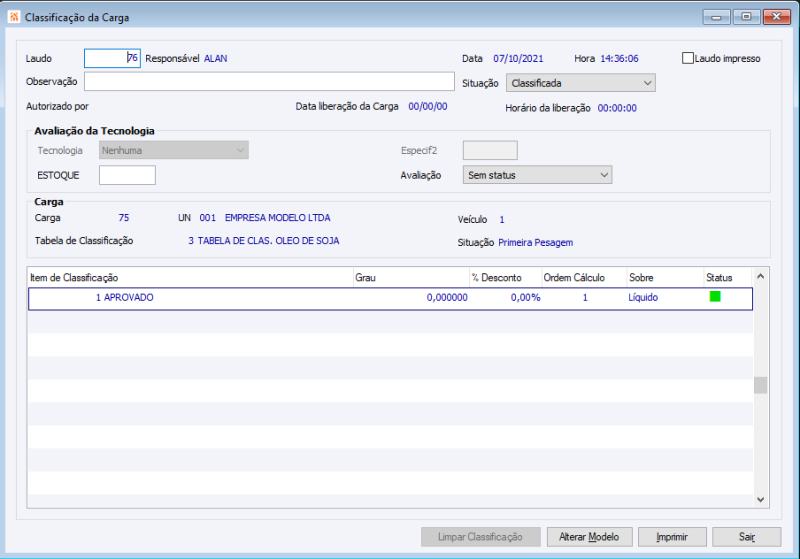Screen dimensions: 800x559
Task: Click the Ordem Cálculo value 1 in APROVADO row
Action: click(x=585, y=297)
